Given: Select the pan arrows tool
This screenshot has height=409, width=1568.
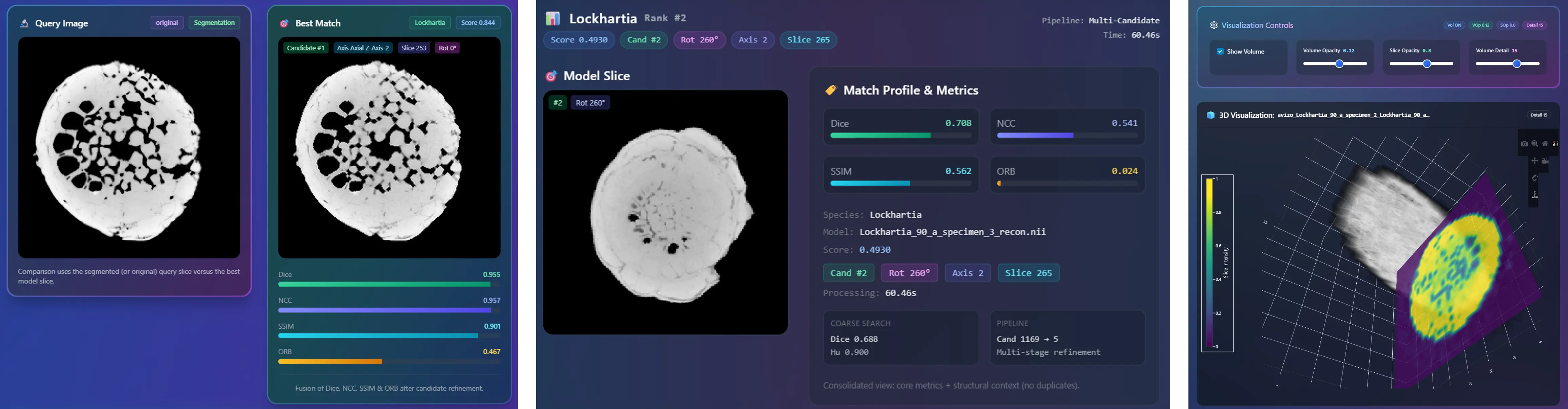Looking at the screenshot, I should 1535,160.
